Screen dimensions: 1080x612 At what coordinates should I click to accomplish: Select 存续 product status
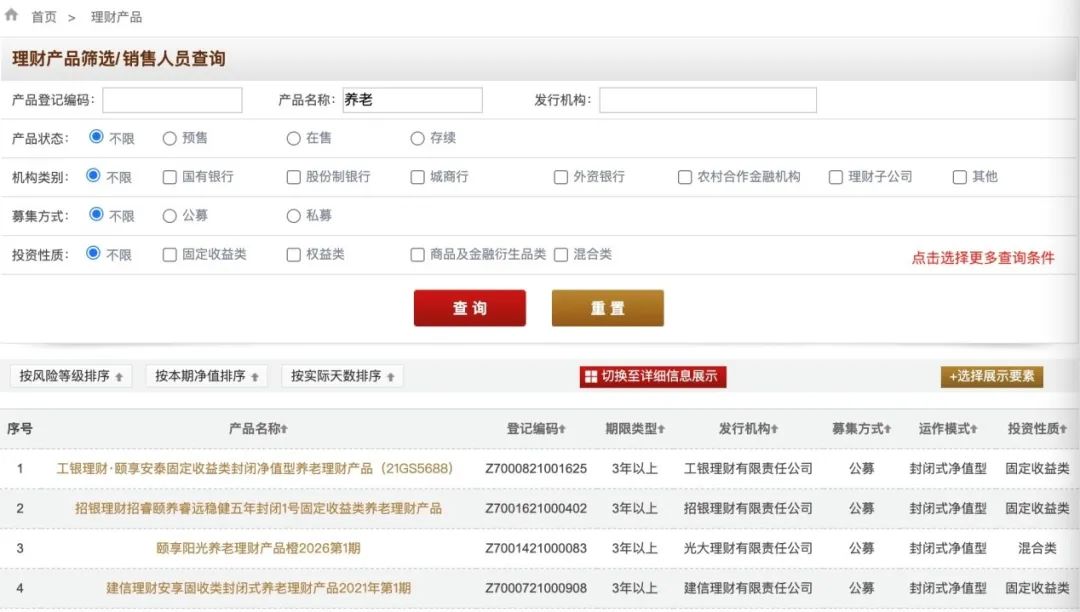417,138
